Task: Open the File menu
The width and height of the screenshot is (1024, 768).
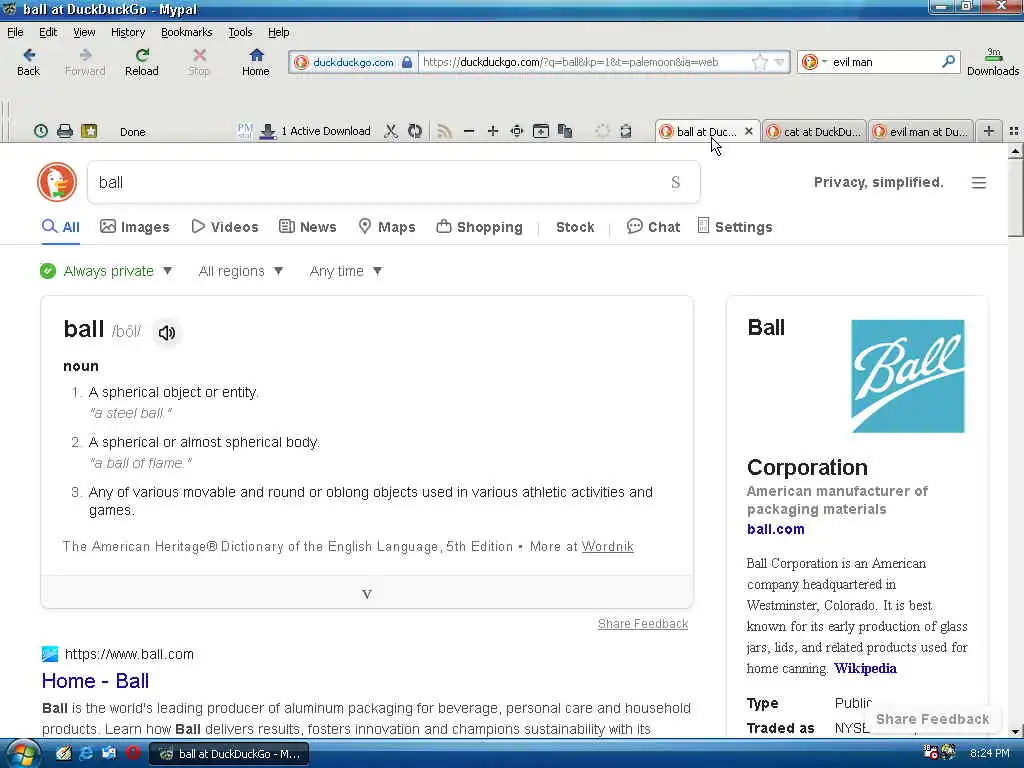Action: [x=16, y=32]
